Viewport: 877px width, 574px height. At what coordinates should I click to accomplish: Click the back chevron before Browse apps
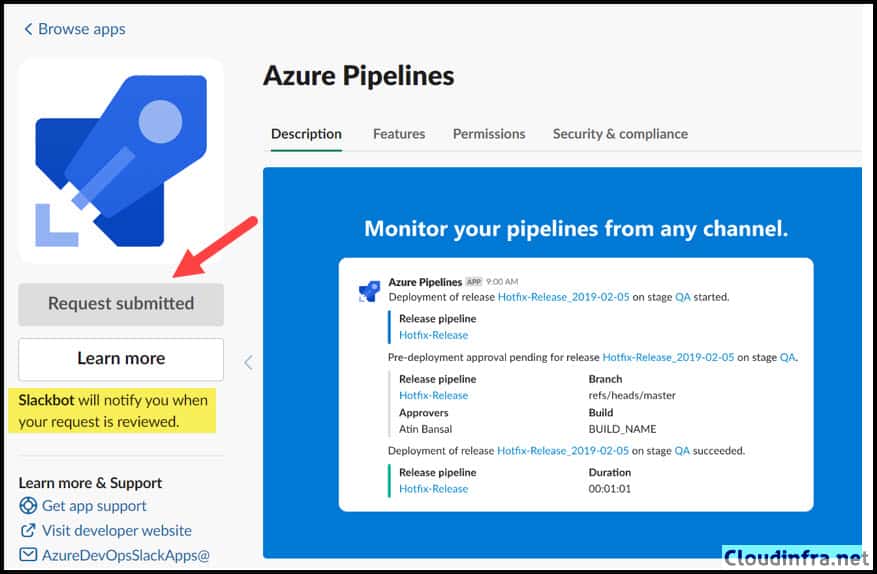tap(28, 29)
